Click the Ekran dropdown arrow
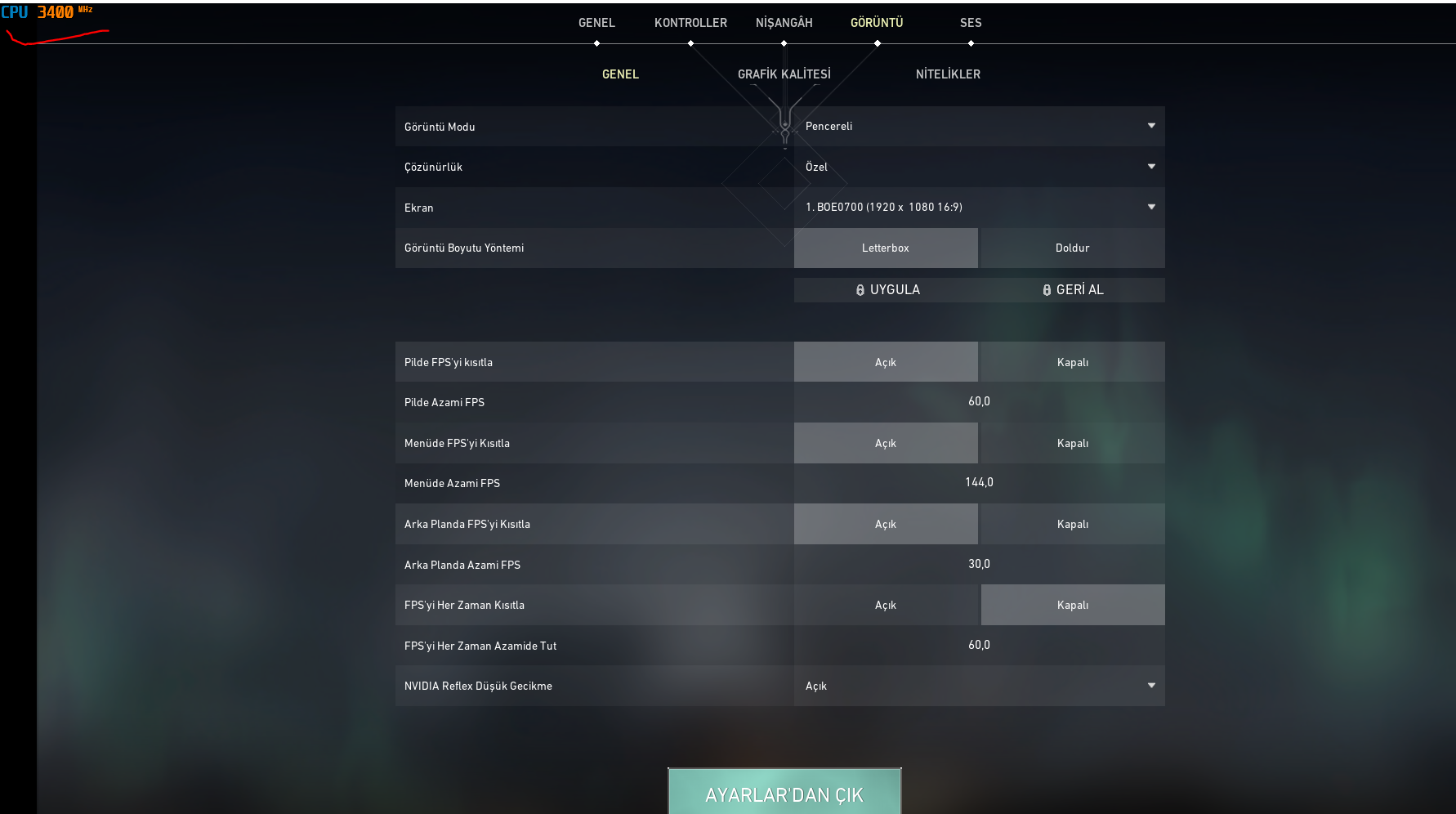1456x814 pixels. pos(1151,207)
